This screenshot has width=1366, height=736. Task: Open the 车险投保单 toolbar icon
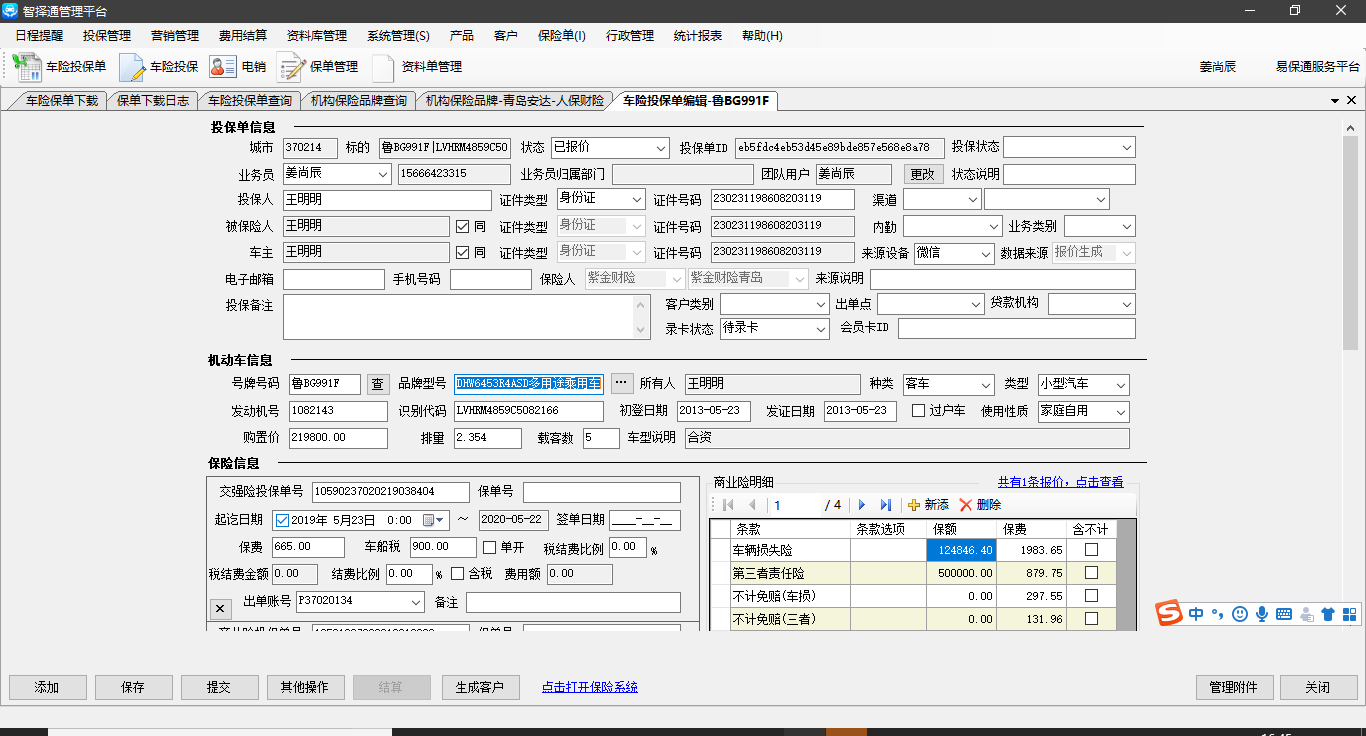click(x=28, y=67)
